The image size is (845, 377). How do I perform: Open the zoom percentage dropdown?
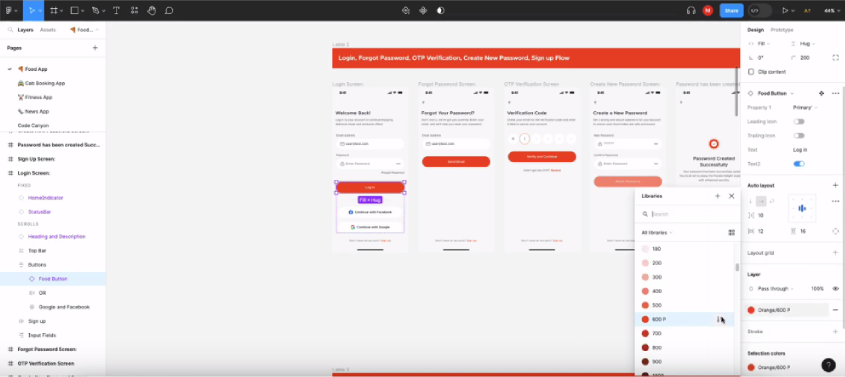[832, 10]
